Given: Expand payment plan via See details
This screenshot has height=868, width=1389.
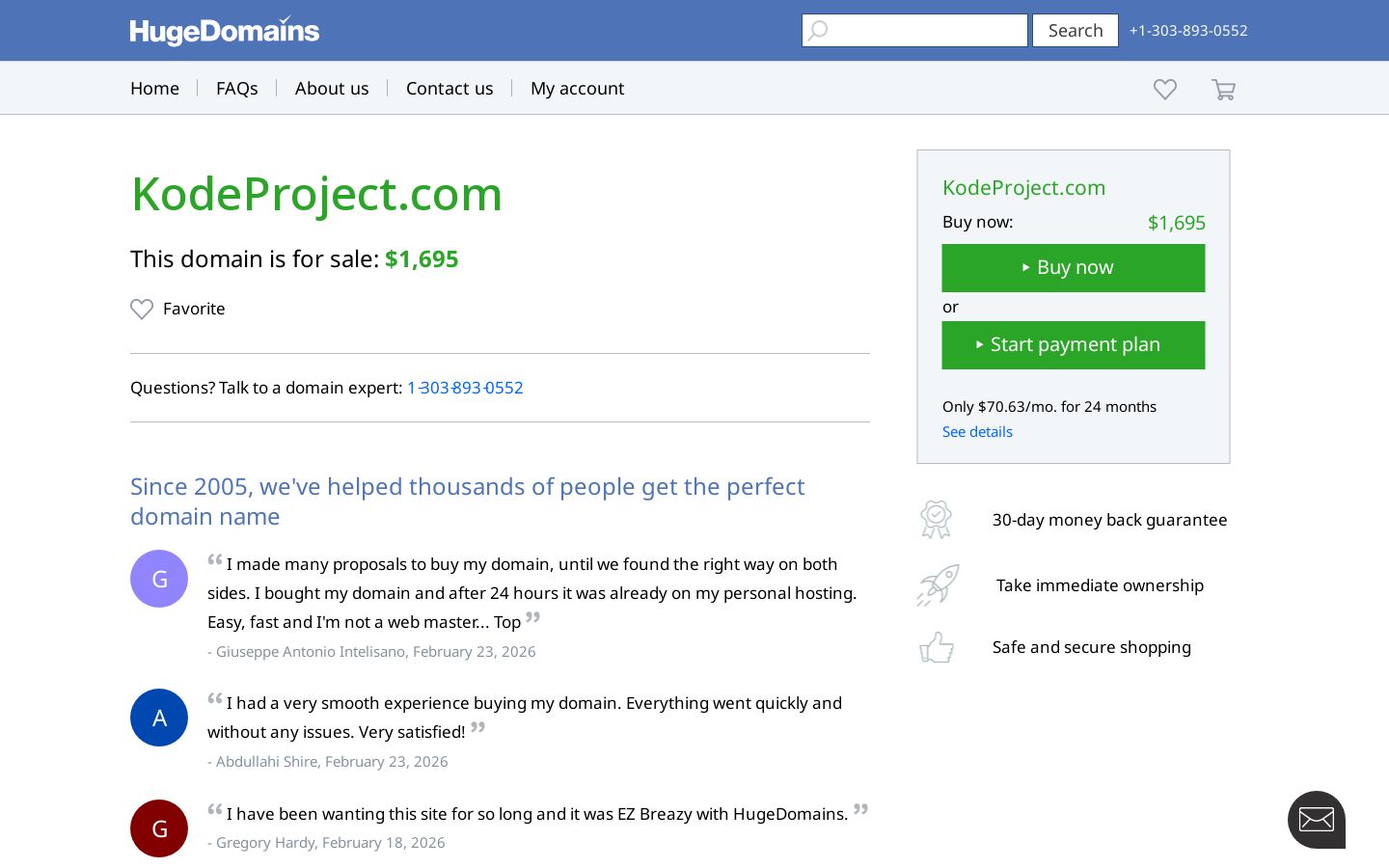Looking at the screenshot, I should click(x=977, y=431).
